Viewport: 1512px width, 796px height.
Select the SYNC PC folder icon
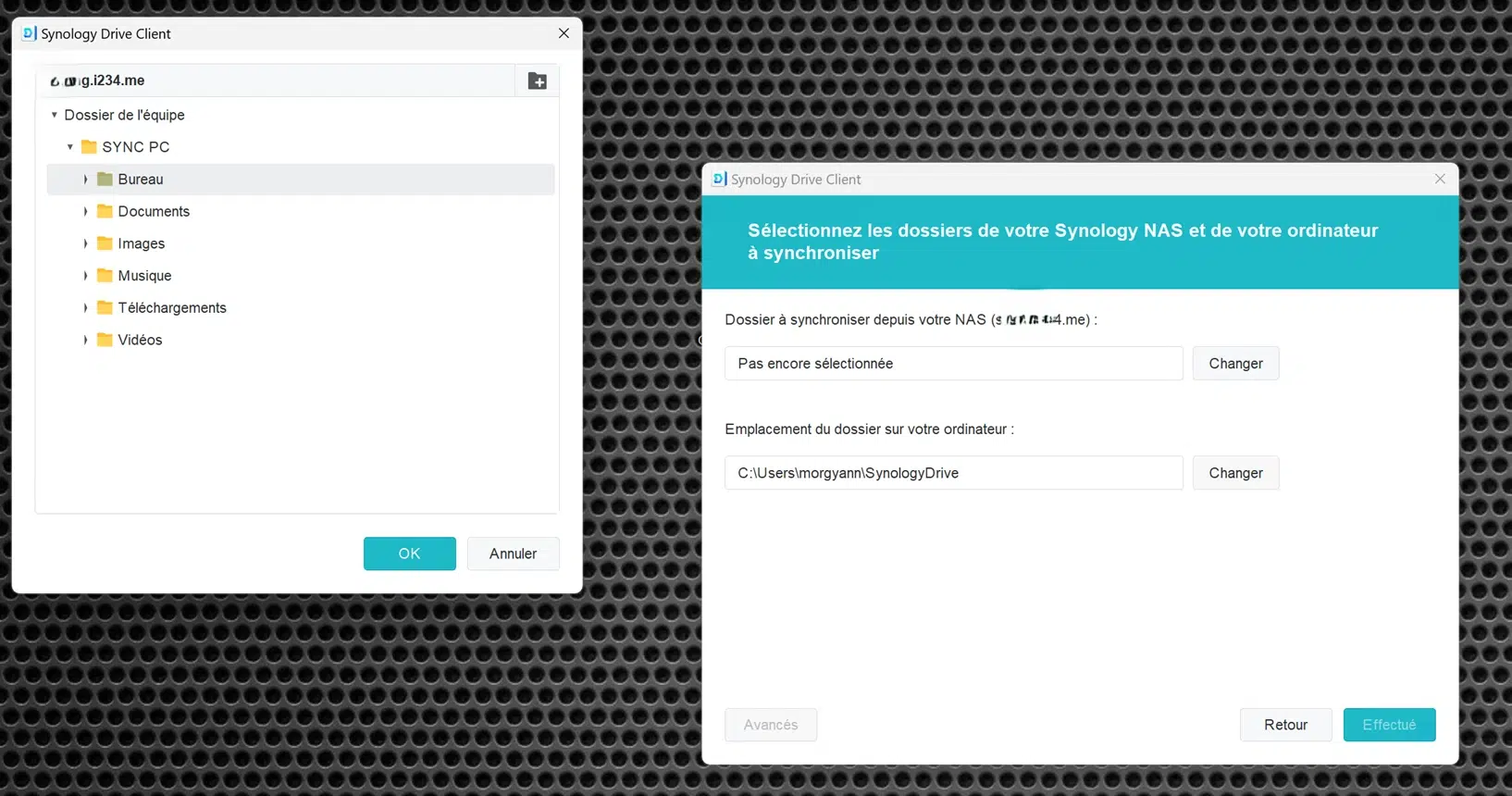89,146
